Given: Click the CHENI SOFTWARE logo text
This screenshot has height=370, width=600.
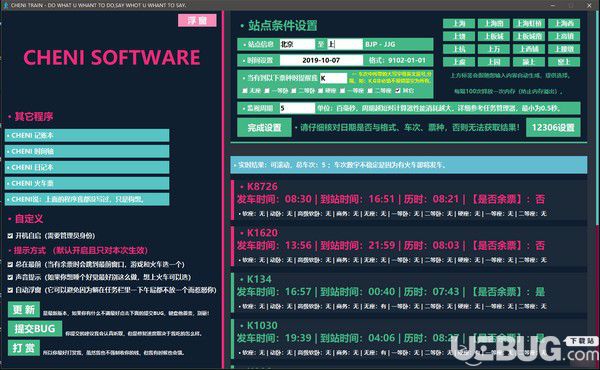Looking at the screenshot, I should pyautogui.click(x=112, y=57).
